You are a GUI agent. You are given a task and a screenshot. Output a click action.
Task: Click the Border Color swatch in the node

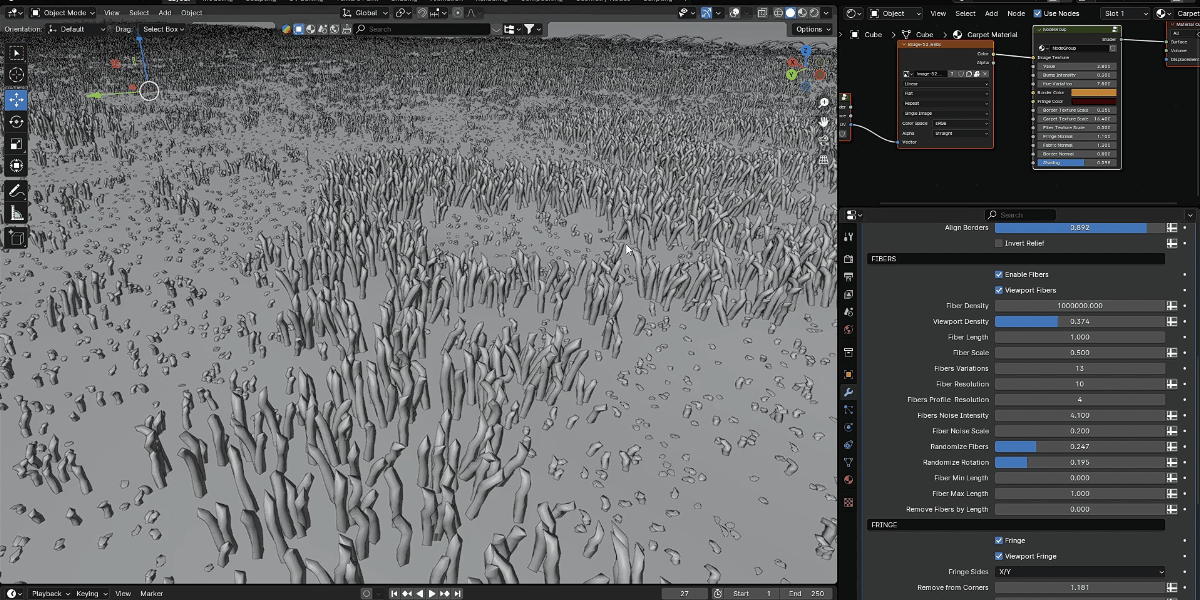1093,93
